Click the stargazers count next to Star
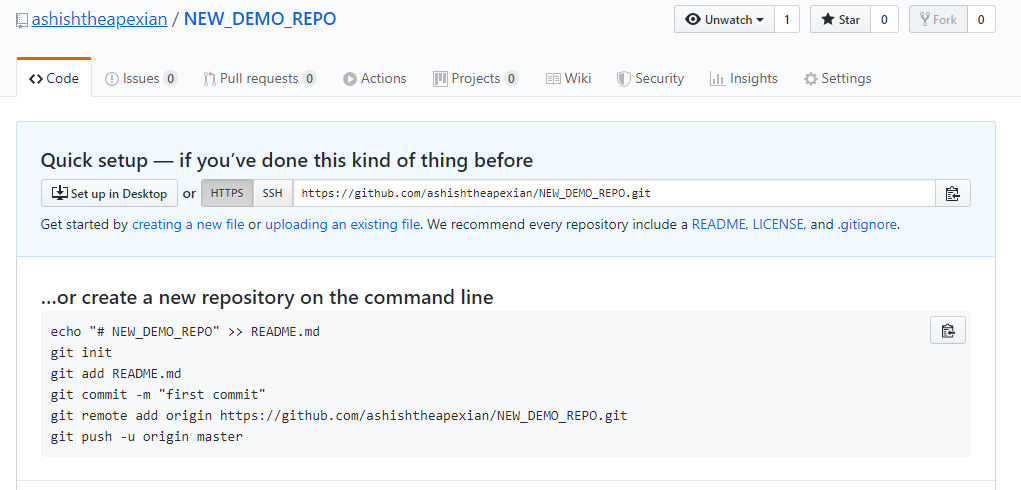This screenshot has height=490, width=1021. point(884,20)
